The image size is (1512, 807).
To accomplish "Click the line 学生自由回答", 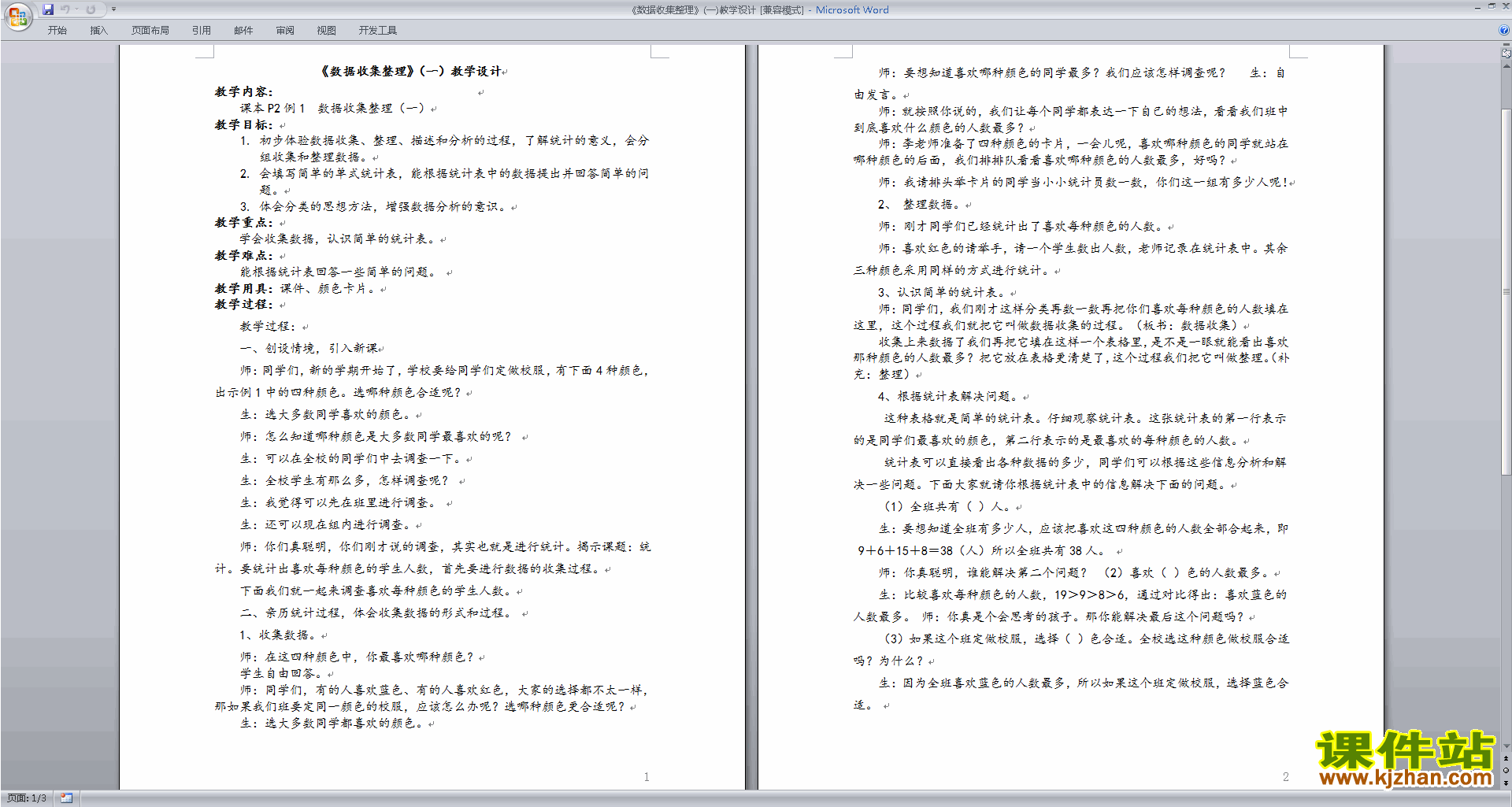I will pos(282,673).
